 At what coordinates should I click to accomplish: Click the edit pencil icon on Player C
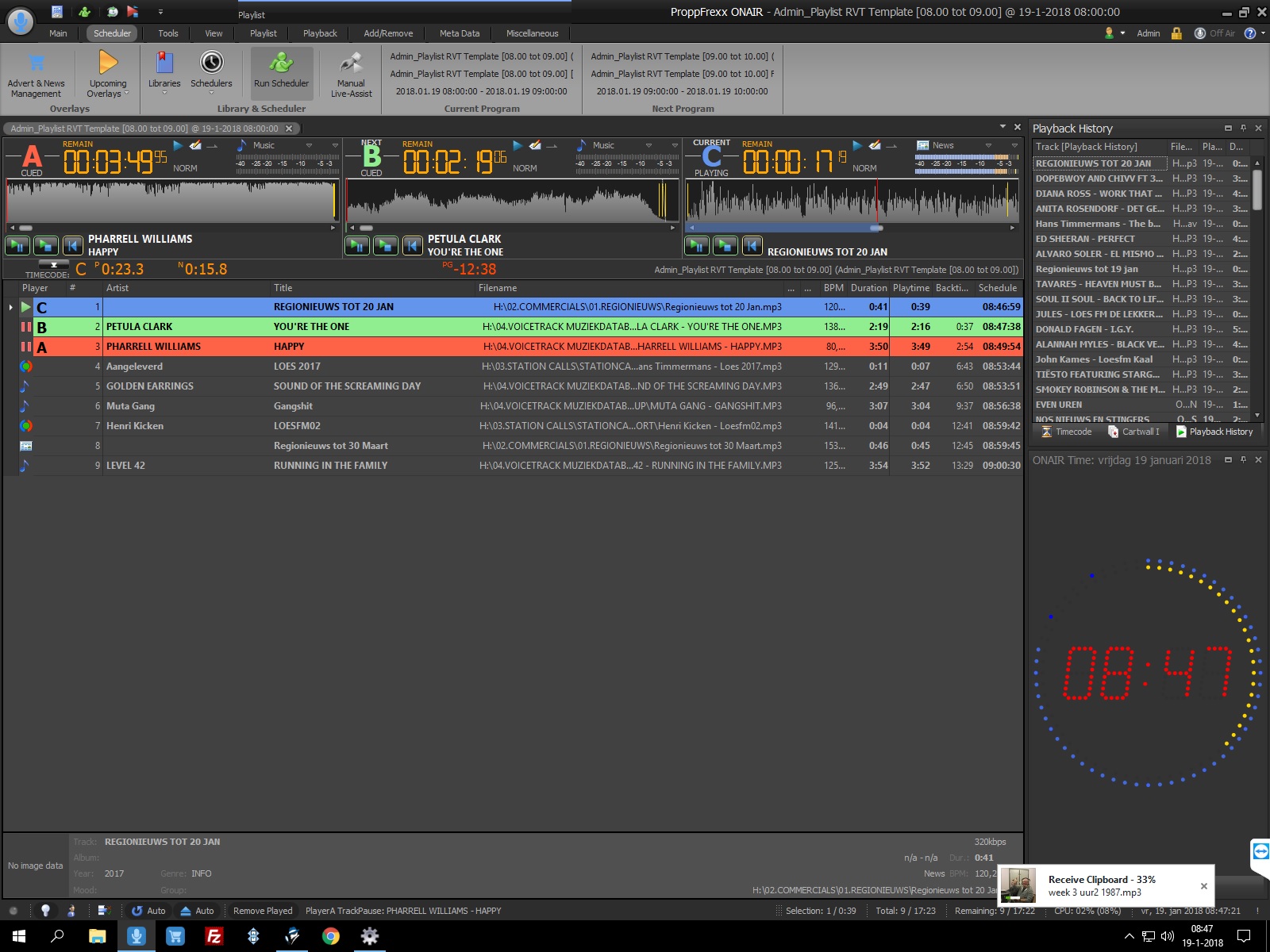(x=875, y=145)
